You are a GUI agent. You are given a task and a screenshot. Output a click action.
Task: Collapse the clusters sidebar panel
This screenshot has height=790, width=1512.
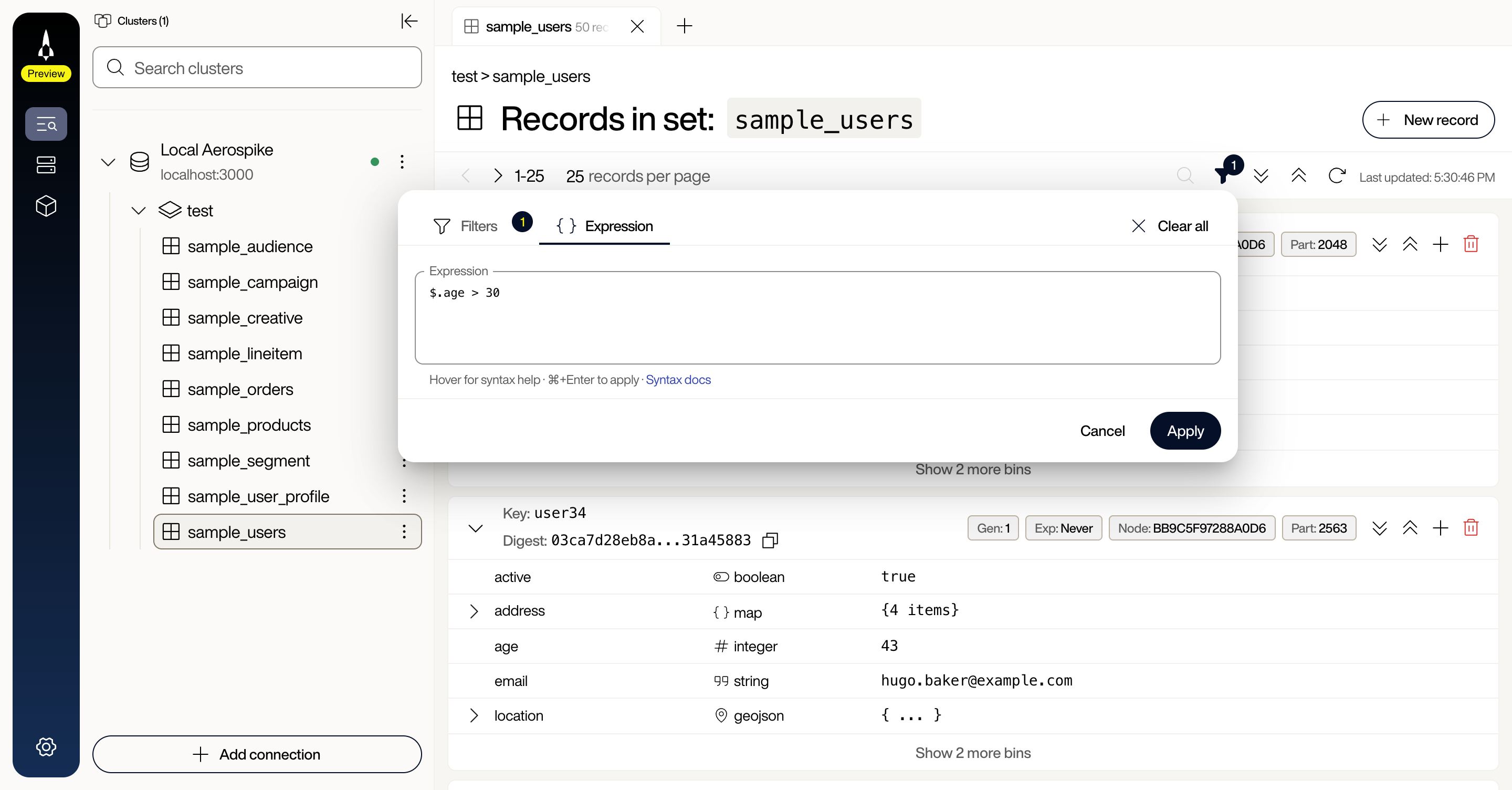click(x=409, y=21)
